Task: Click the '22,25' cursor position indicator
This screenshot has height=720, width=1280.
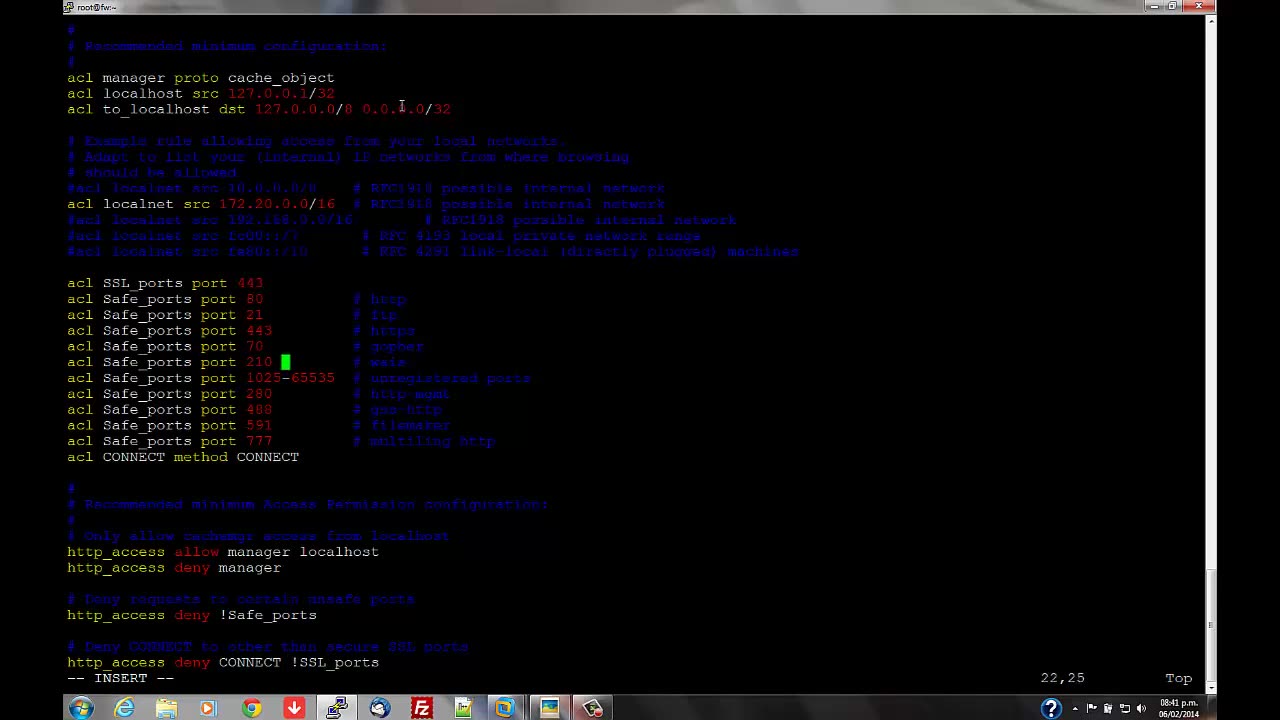Action: (x=1062, y=678)
